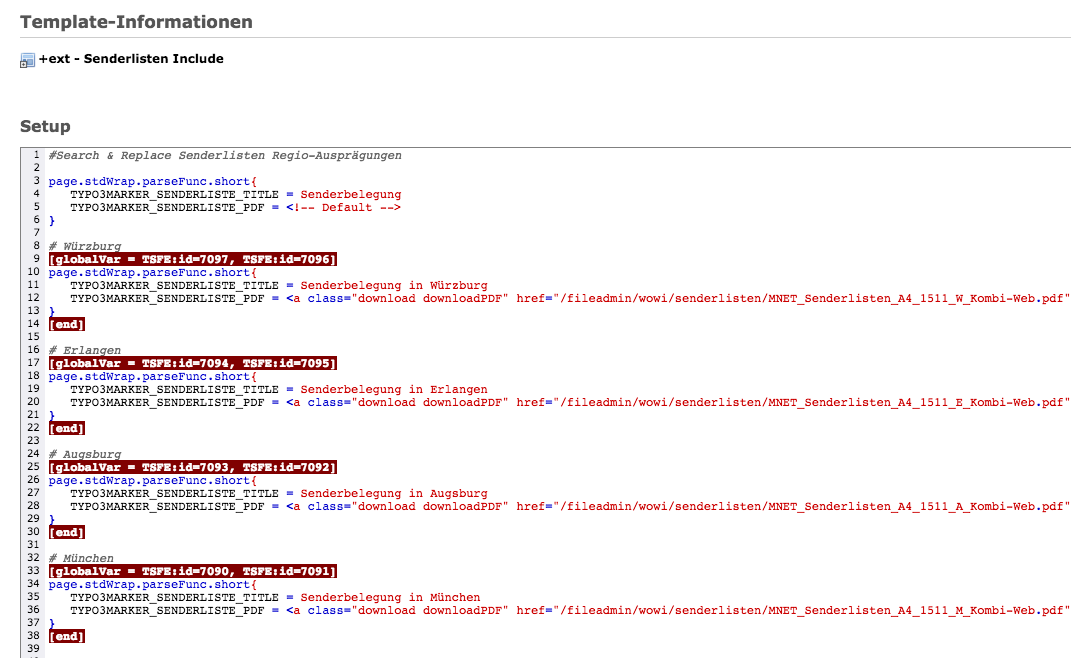Click the '# München' comment line

click(x=81, y=558)
